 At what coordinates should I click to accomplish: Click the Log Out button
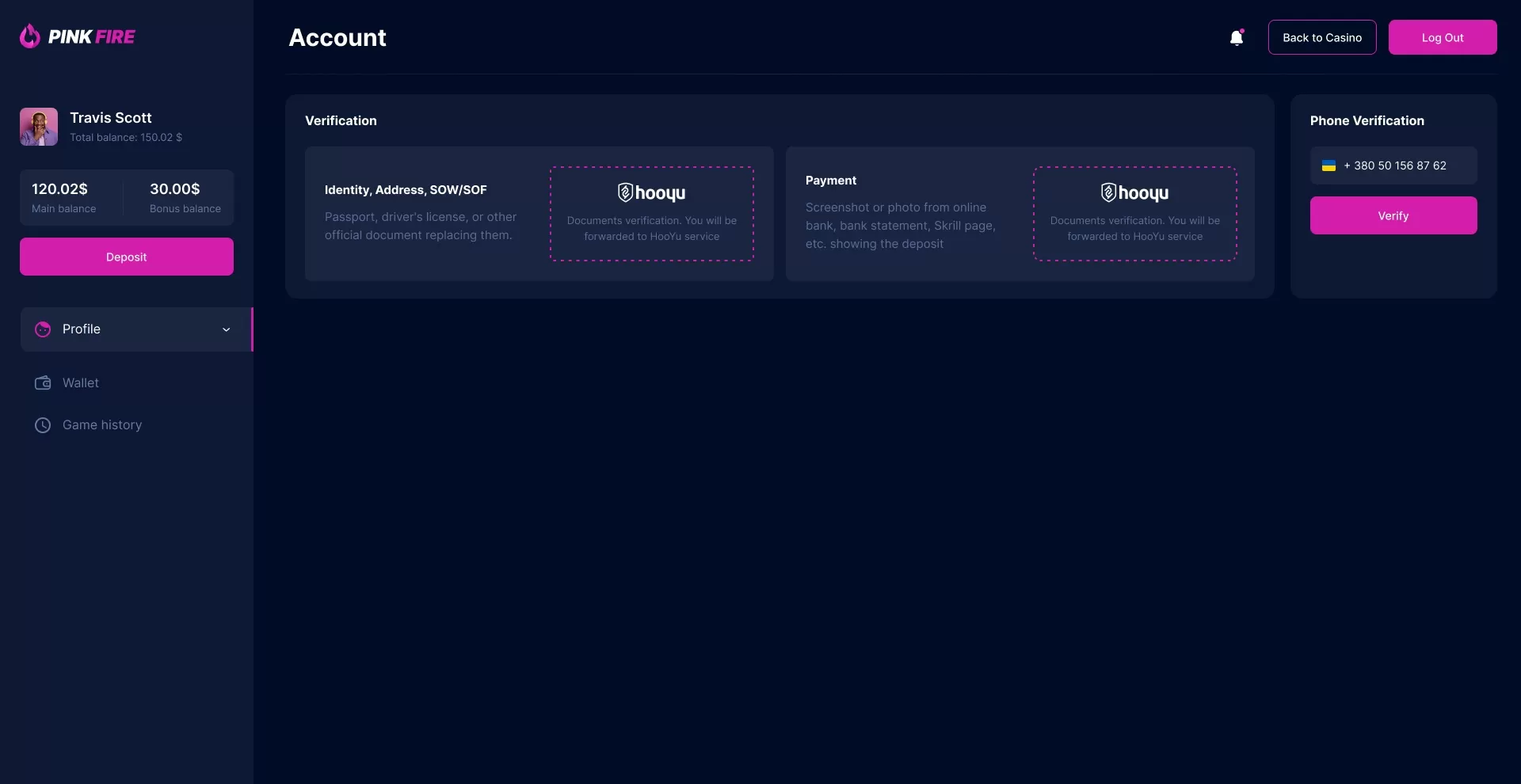pyautogui.click(x=1443, y=37)
